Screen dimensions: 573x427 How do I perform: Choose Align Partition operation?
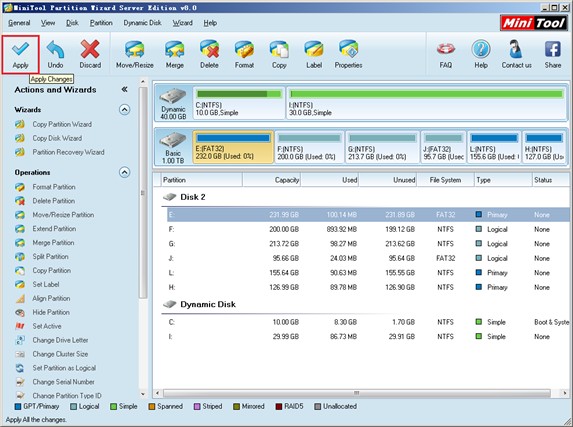pyautogui.click(x=51, y=298)
